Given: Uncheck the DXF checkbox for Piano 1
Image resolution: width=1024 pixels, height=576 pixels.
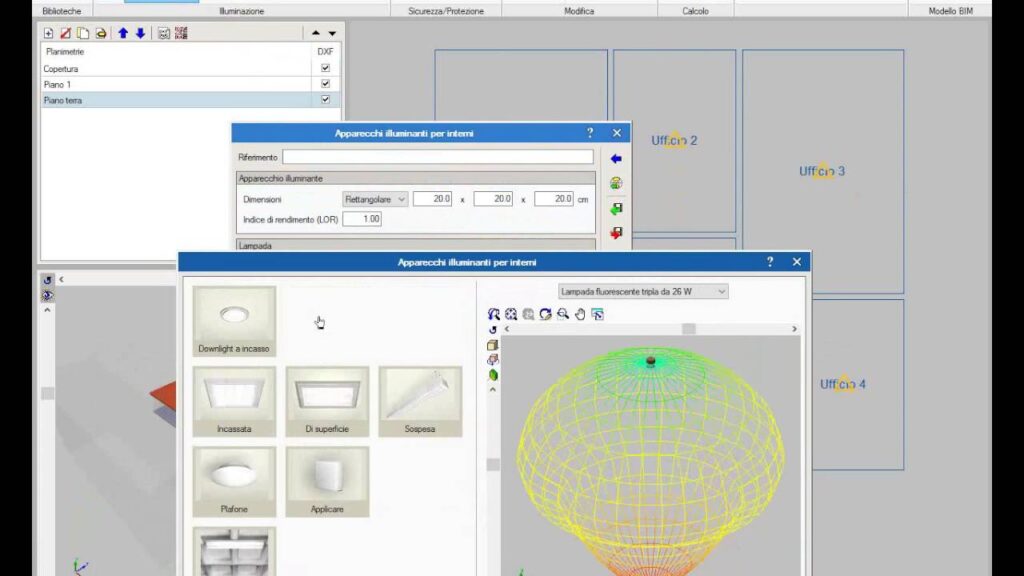Looking at the screenshot, I should click(325, 84).
